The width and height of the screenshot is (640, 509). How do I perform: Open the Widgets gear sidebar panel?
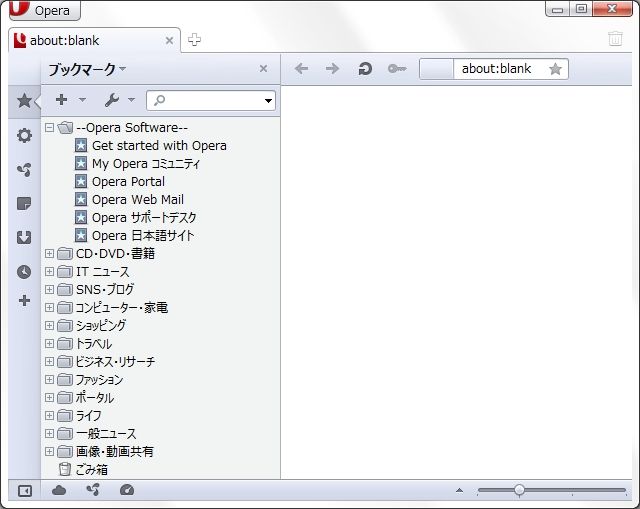click(x=24, y=135)
